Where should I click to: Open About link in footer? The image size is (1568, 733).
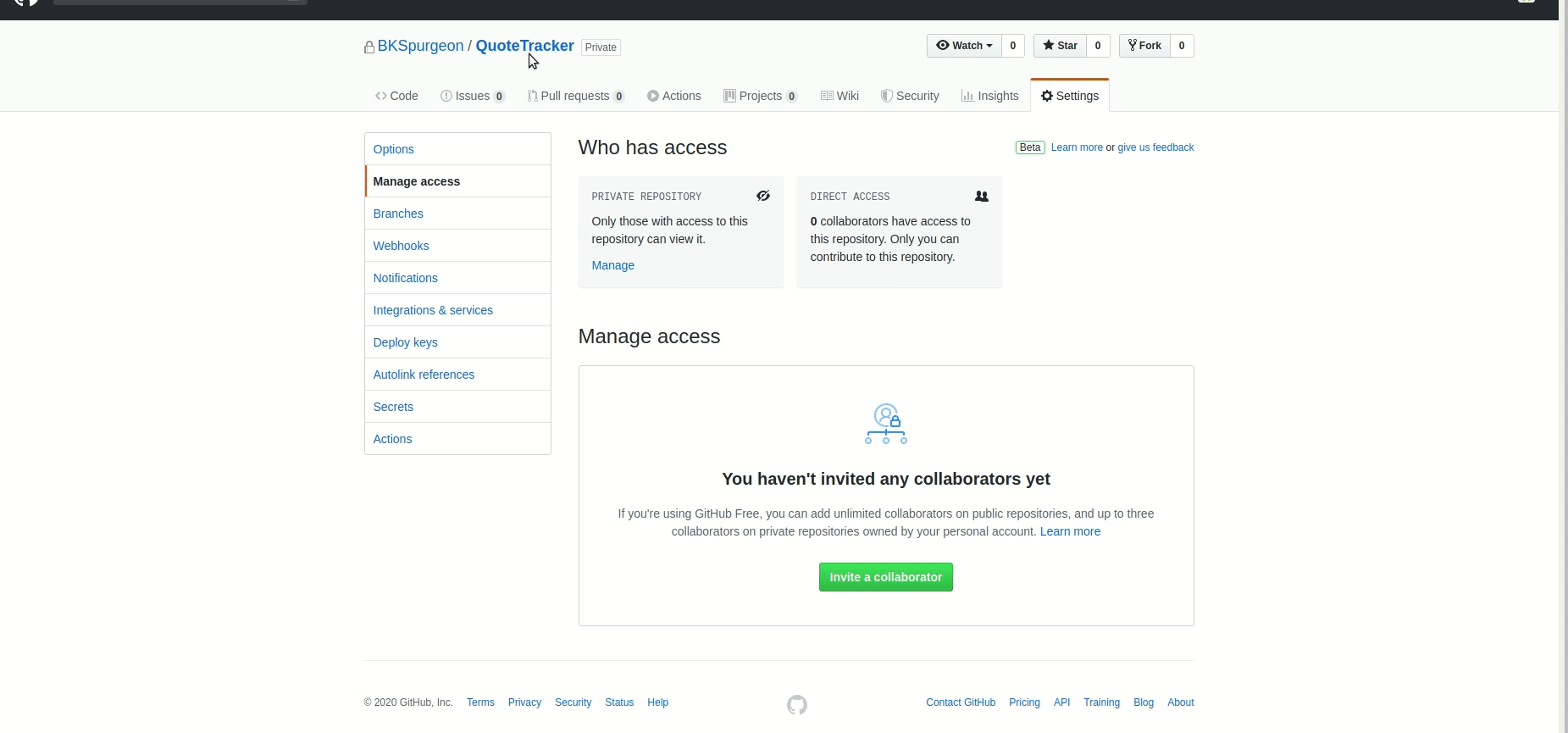(1181, 702)
